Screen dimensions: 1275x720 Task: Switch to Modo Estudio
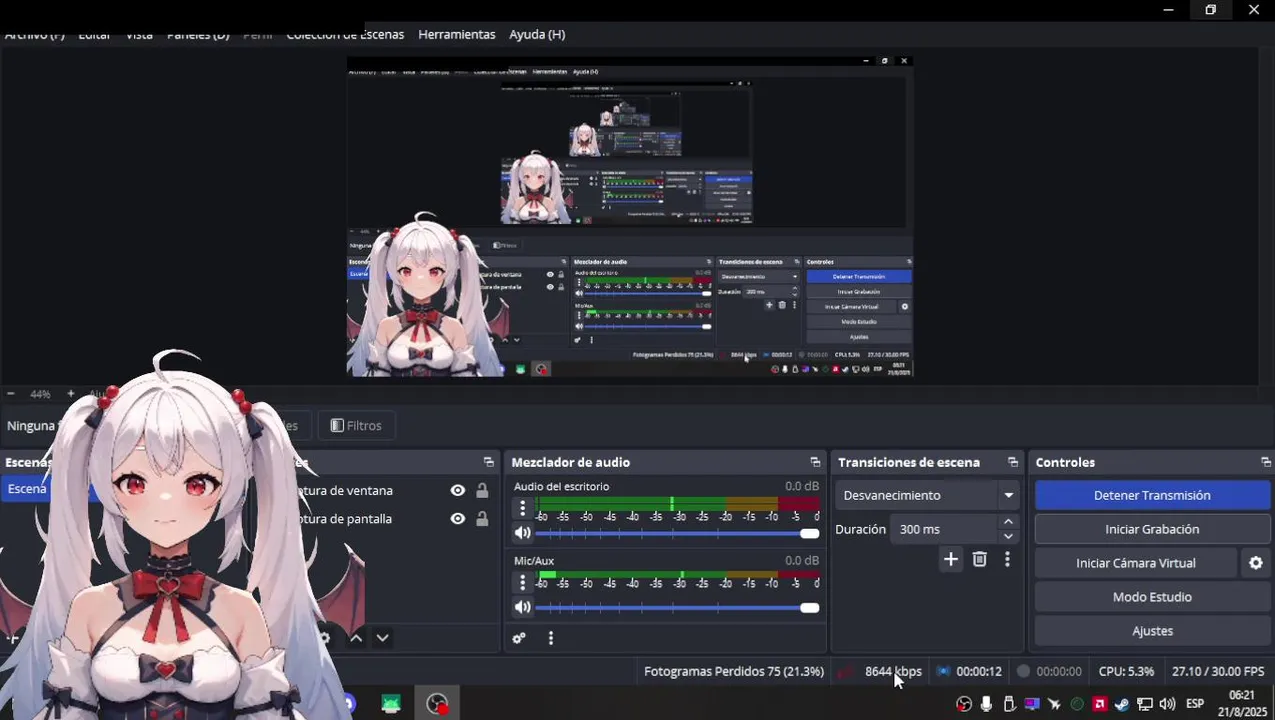click(1152, 597)
